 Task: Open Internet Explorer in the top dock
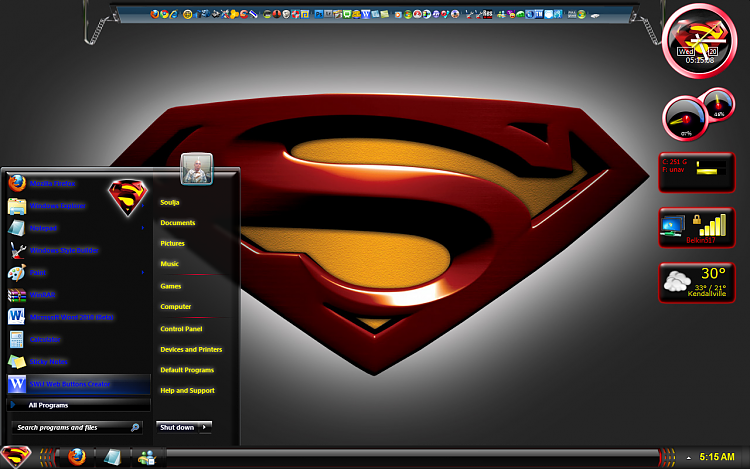[174, 14]
